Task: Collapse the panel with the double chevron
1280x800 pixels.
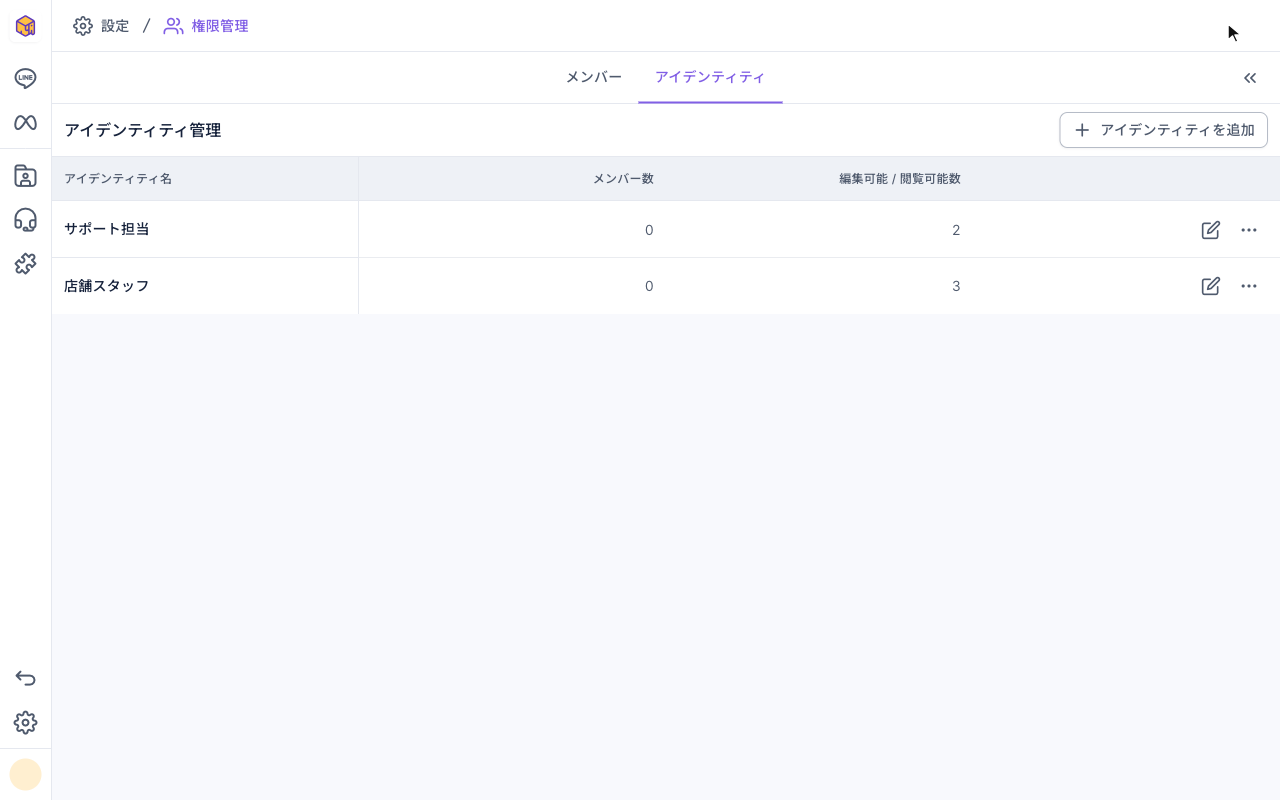Action: (x=1250, y=78)
